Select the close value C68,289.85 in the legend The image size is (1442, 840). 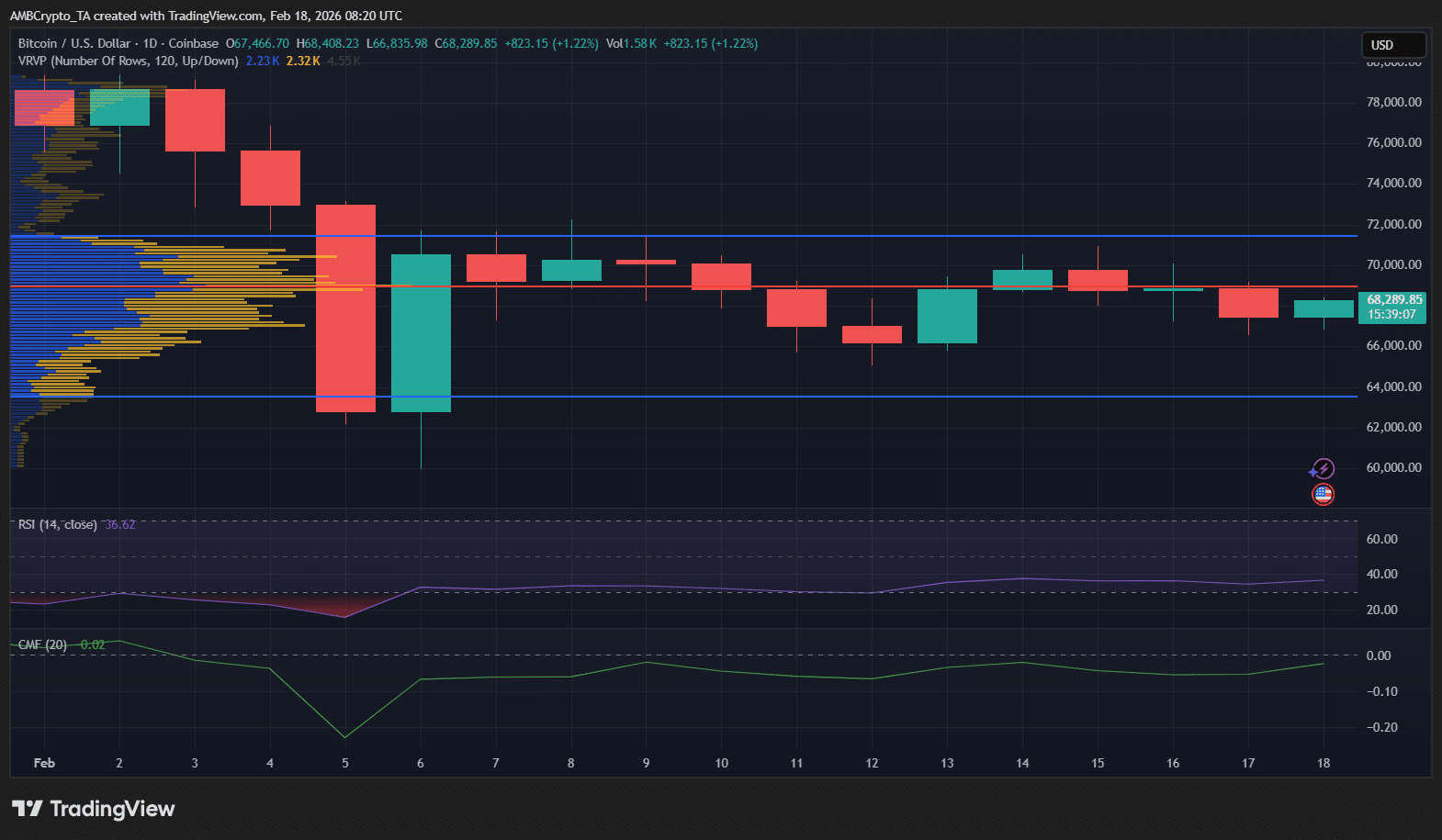coord(466,43)
